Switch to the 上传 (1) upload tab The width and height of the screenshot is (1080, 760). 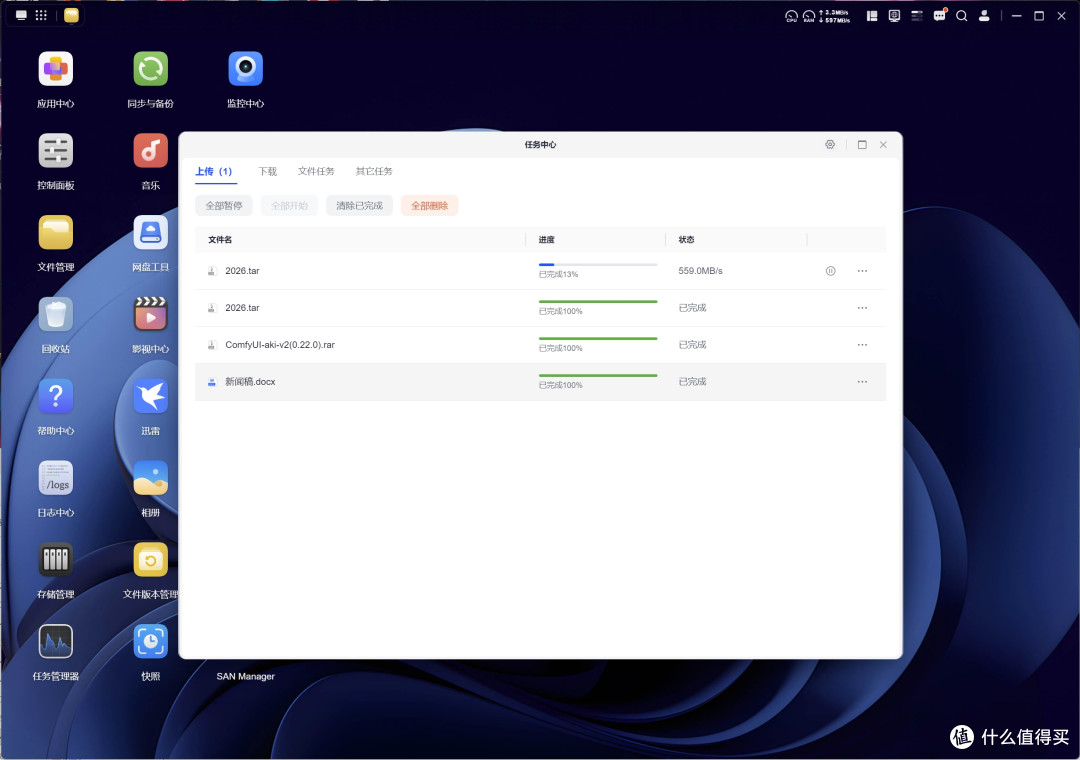point(214,171)
